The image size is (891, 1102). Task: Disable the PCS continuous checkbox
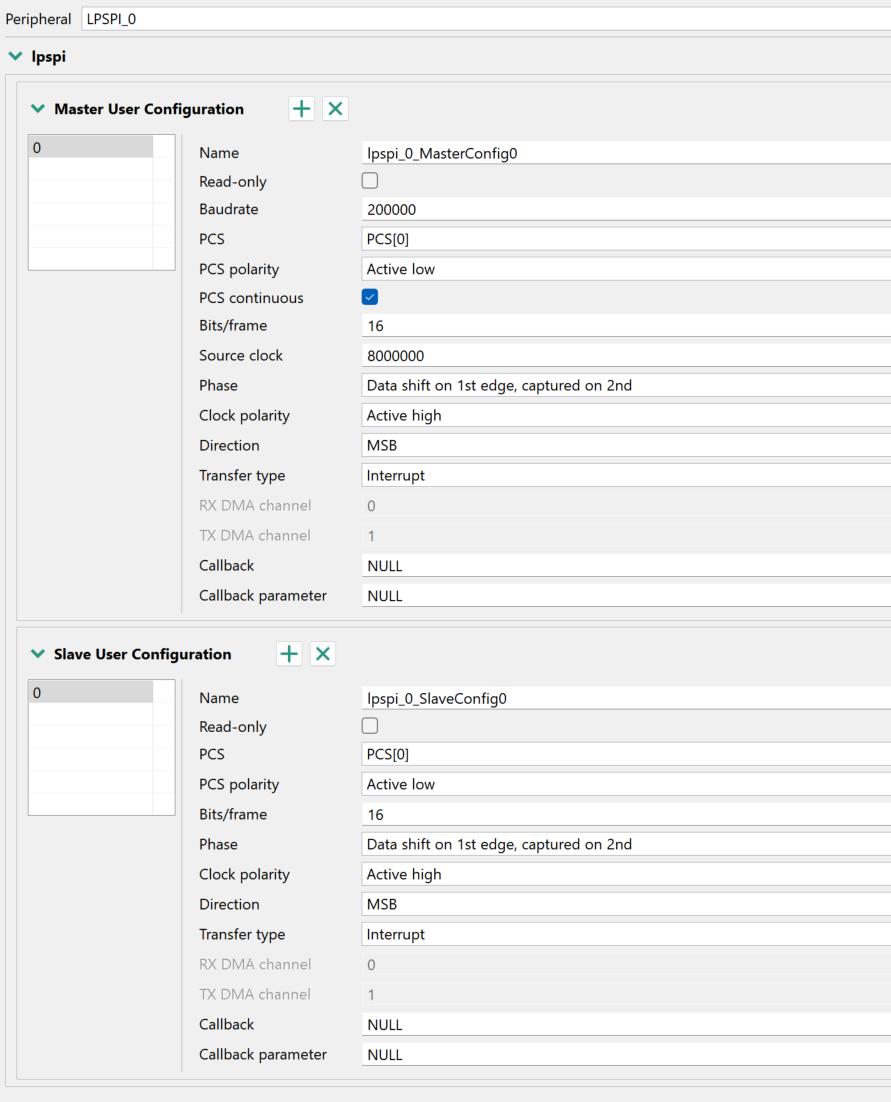370,297
